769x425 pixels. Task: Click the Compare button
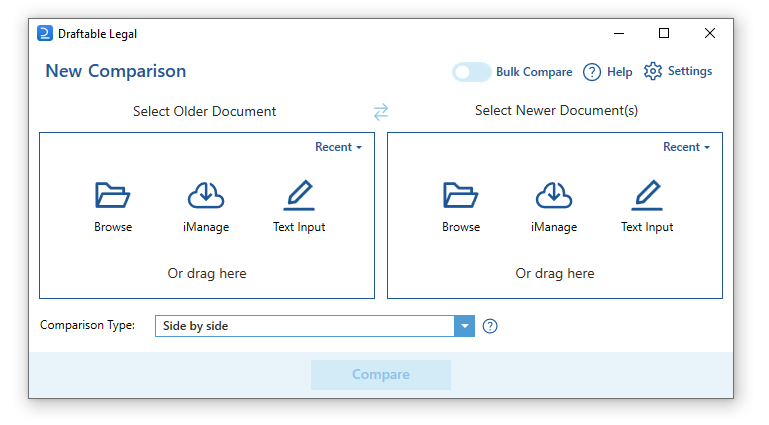(x=381, y=375)
